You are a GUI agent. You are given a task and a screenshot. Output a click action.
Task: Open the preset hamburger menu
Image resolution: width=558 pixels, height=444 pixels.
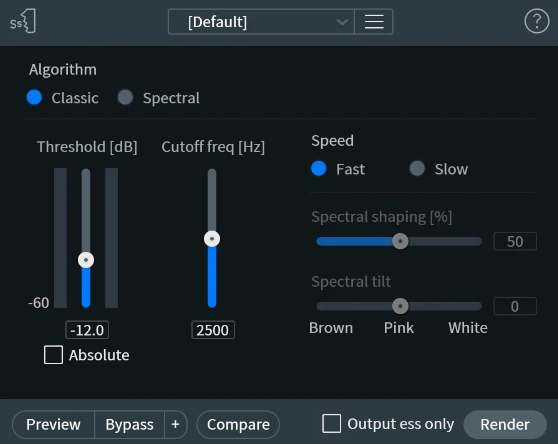pos(374,22)
